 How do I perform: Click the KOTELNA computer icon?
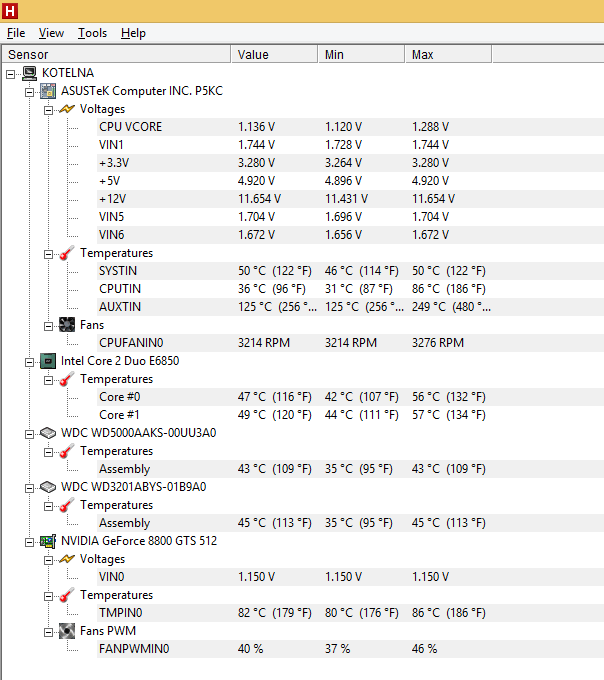[29, 73]
